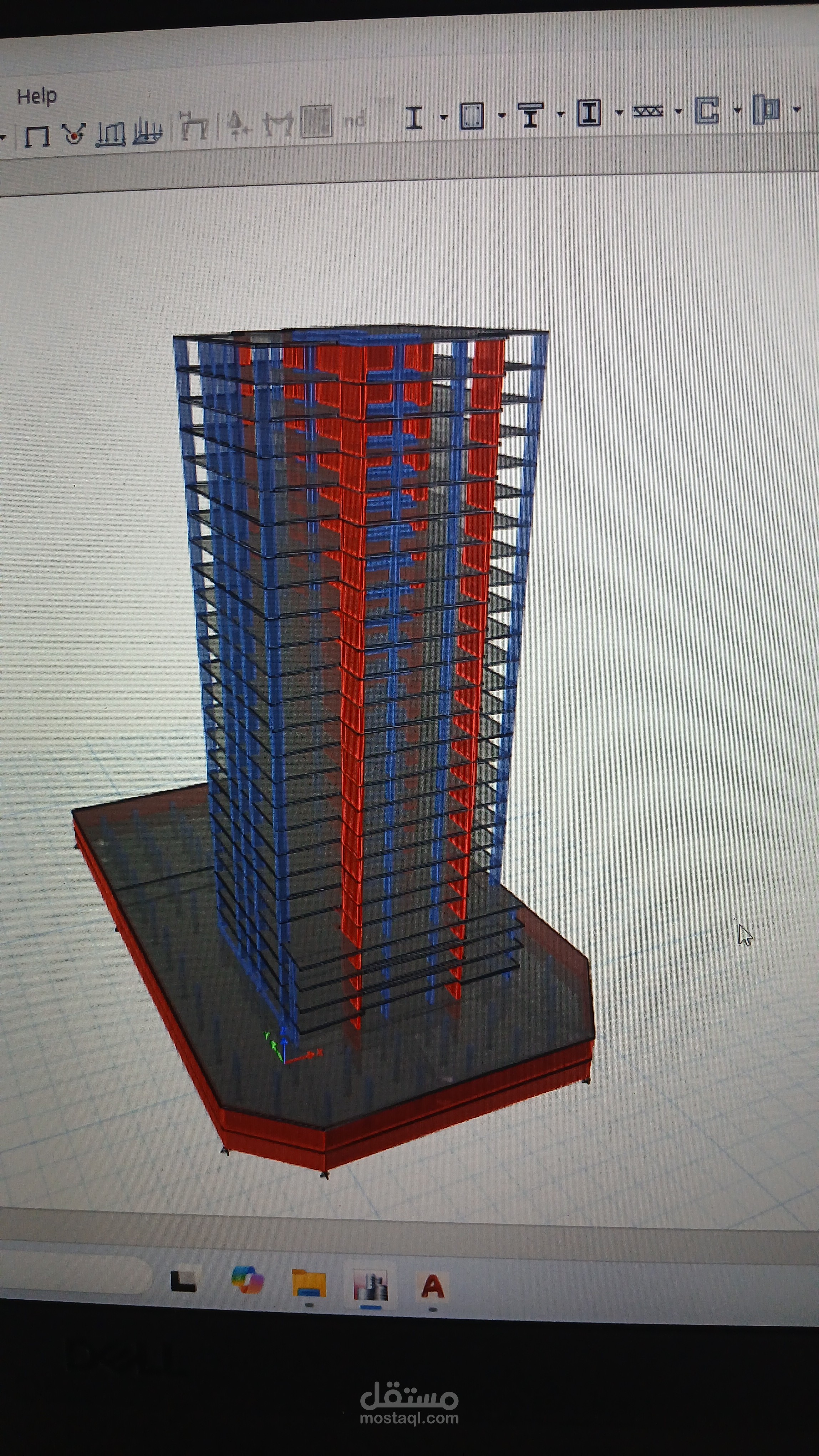Open dropdown next to boxed I-section icon
Viewport: 819px width, 1456px height.
(619, 112)
